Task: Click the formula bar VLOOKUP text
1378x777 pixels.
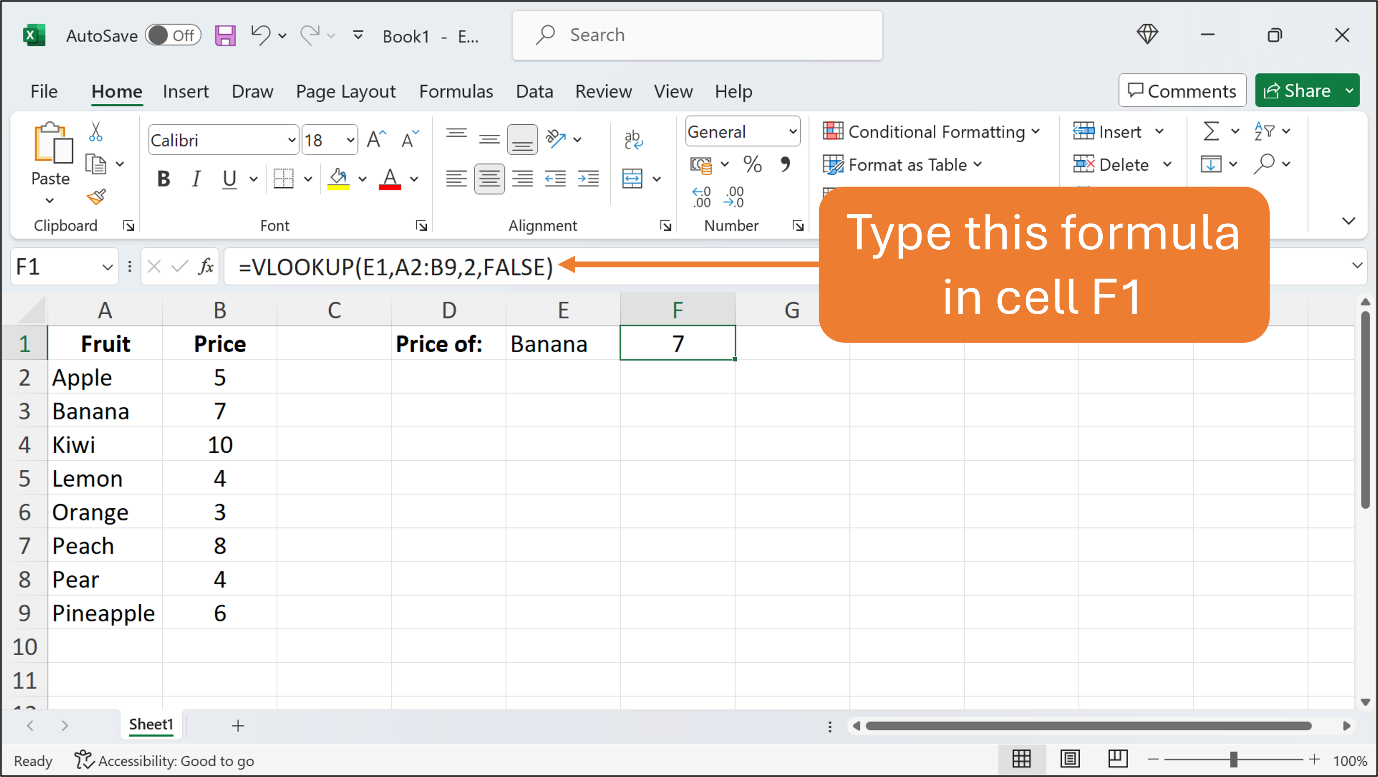Action: [396, 266]
